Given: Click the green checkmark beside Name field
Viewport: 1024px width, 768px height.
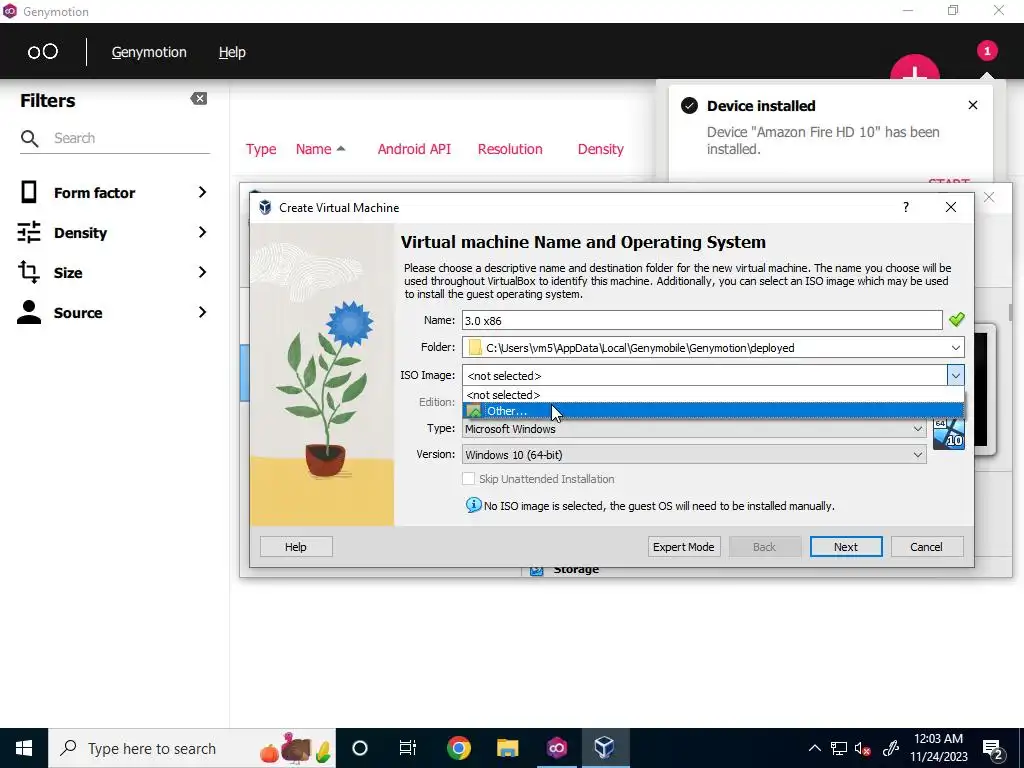Looking at the screenshot, I should tap(956, 319).
